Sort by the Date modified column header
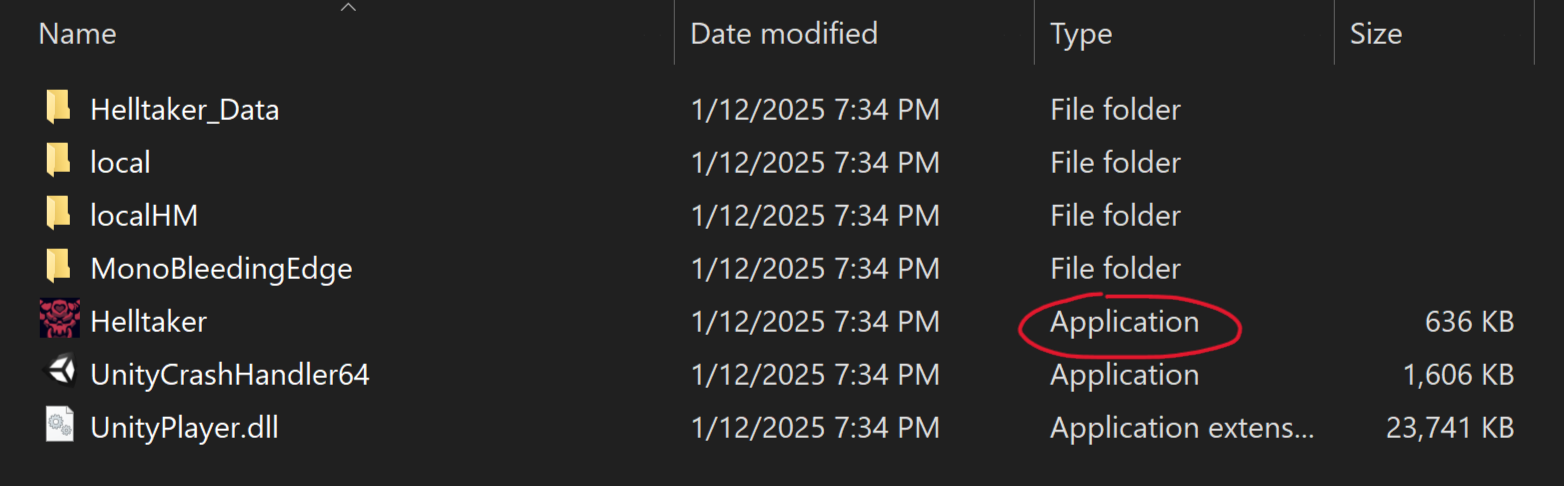This screenshot has height=486, width=1564. 784,34
